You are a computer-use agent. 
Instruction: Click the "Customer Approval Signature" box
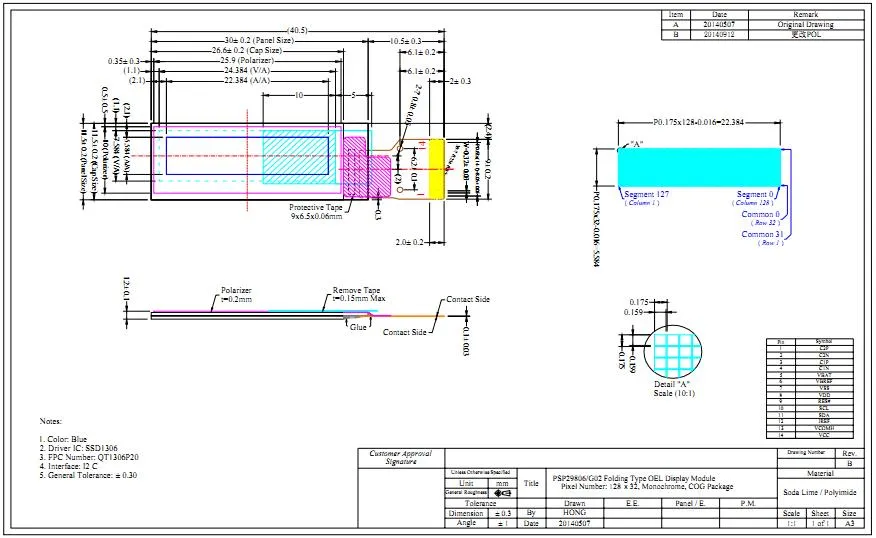click(x=400, y=458)
